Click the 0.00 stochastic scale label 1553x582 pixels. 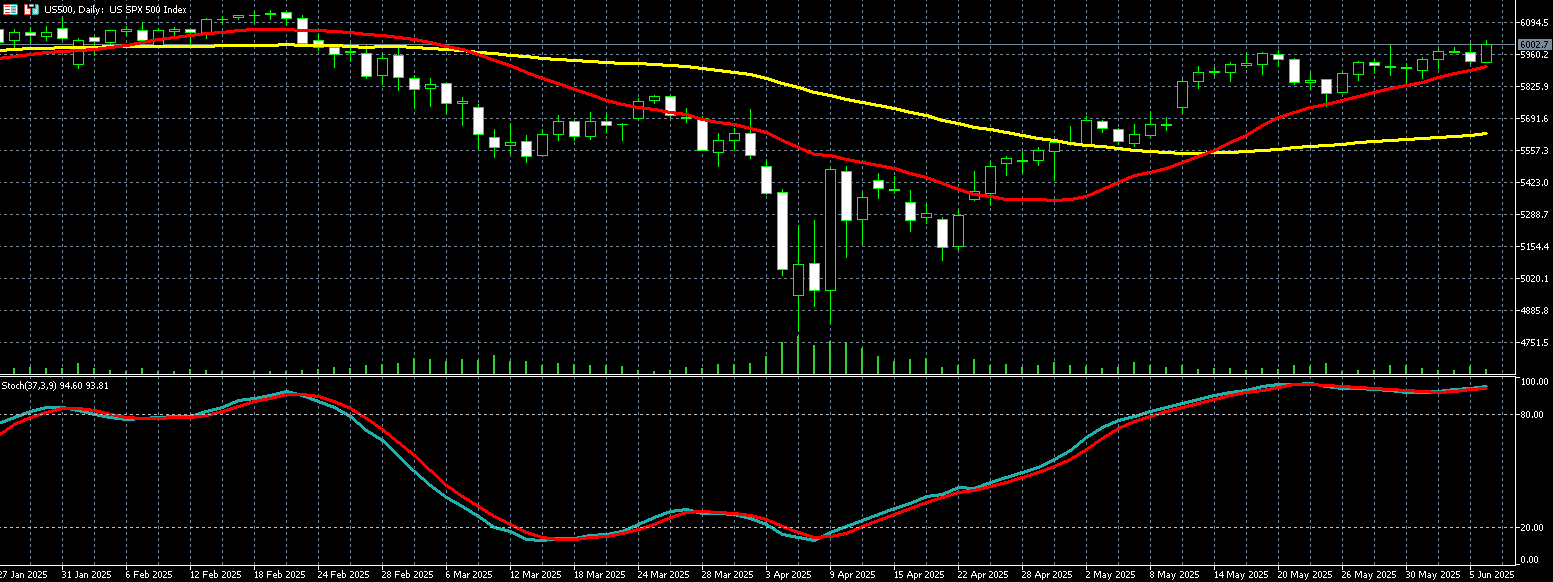point(1530,559)
